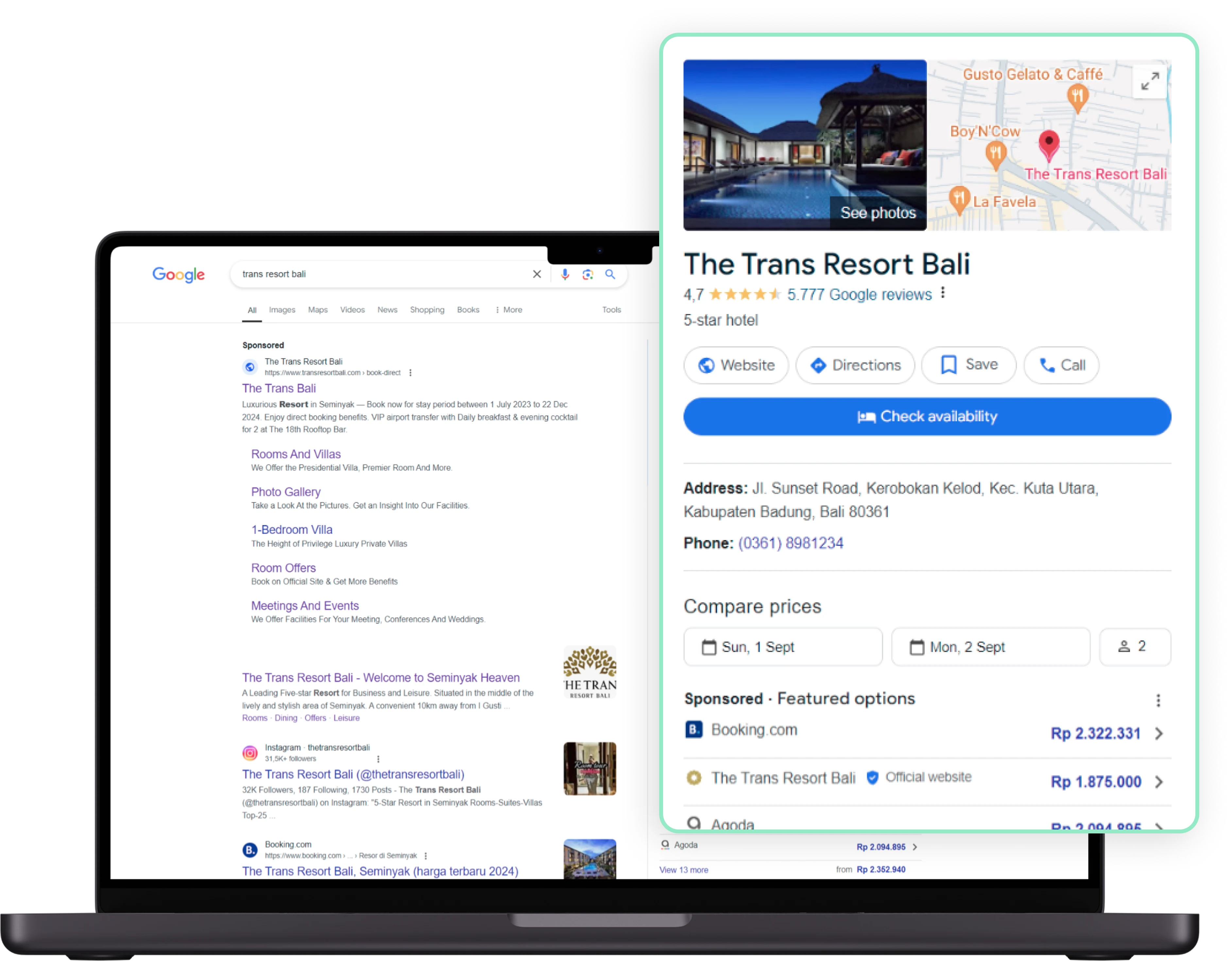Click the Google logo

coord(178,275)
